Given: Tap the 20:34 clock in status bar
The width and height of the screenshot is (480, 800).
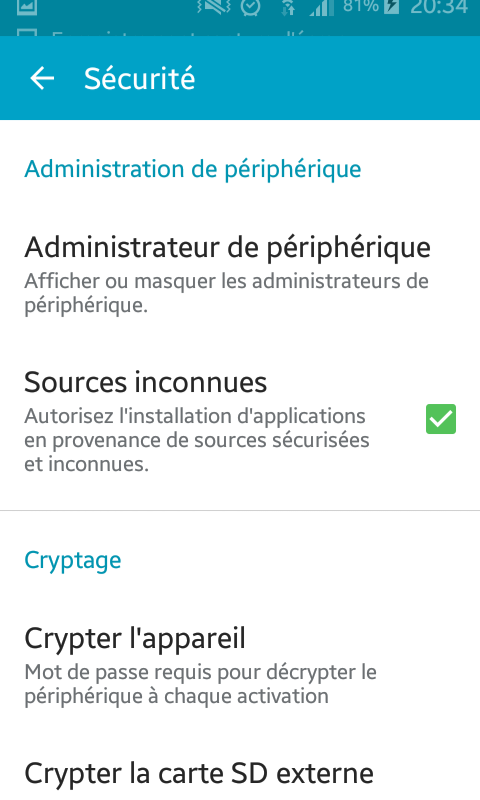Looking at the screenshot, I should [x=439, y=7].
